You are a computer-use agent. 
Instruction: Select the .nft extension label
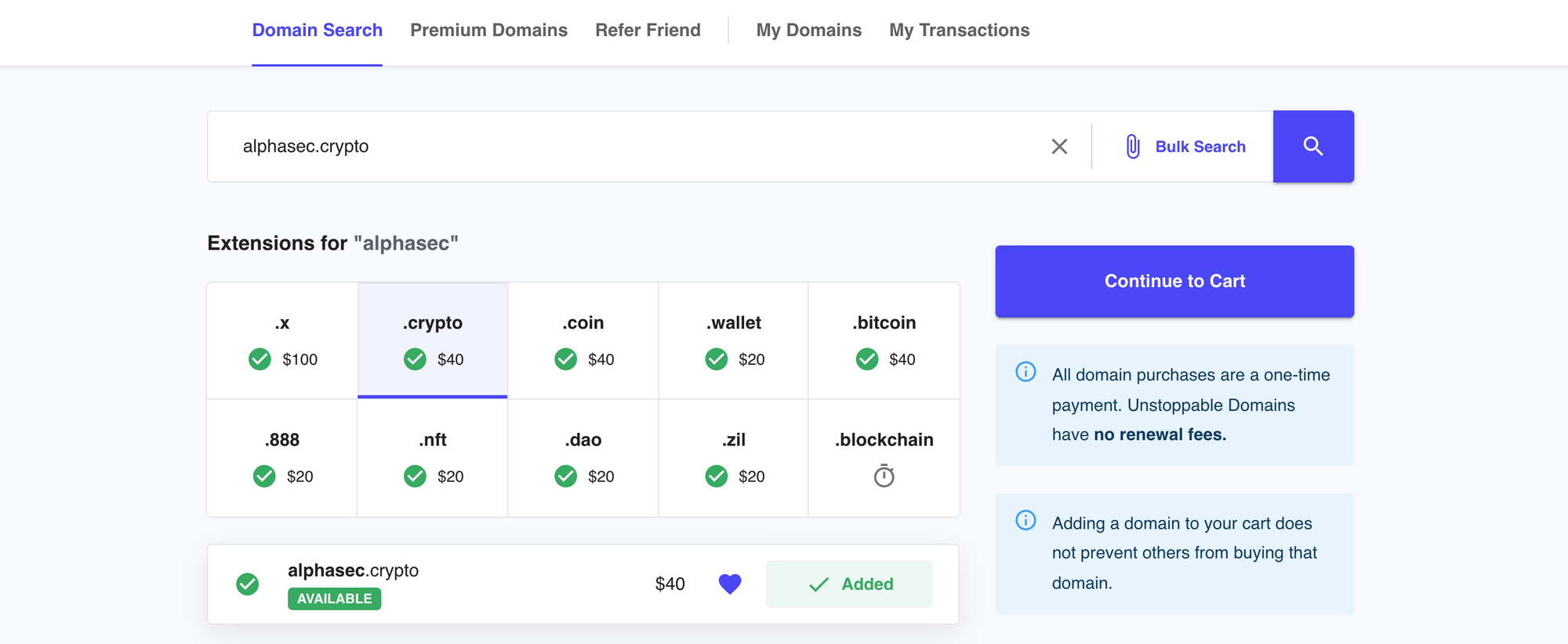coord(433,439)
